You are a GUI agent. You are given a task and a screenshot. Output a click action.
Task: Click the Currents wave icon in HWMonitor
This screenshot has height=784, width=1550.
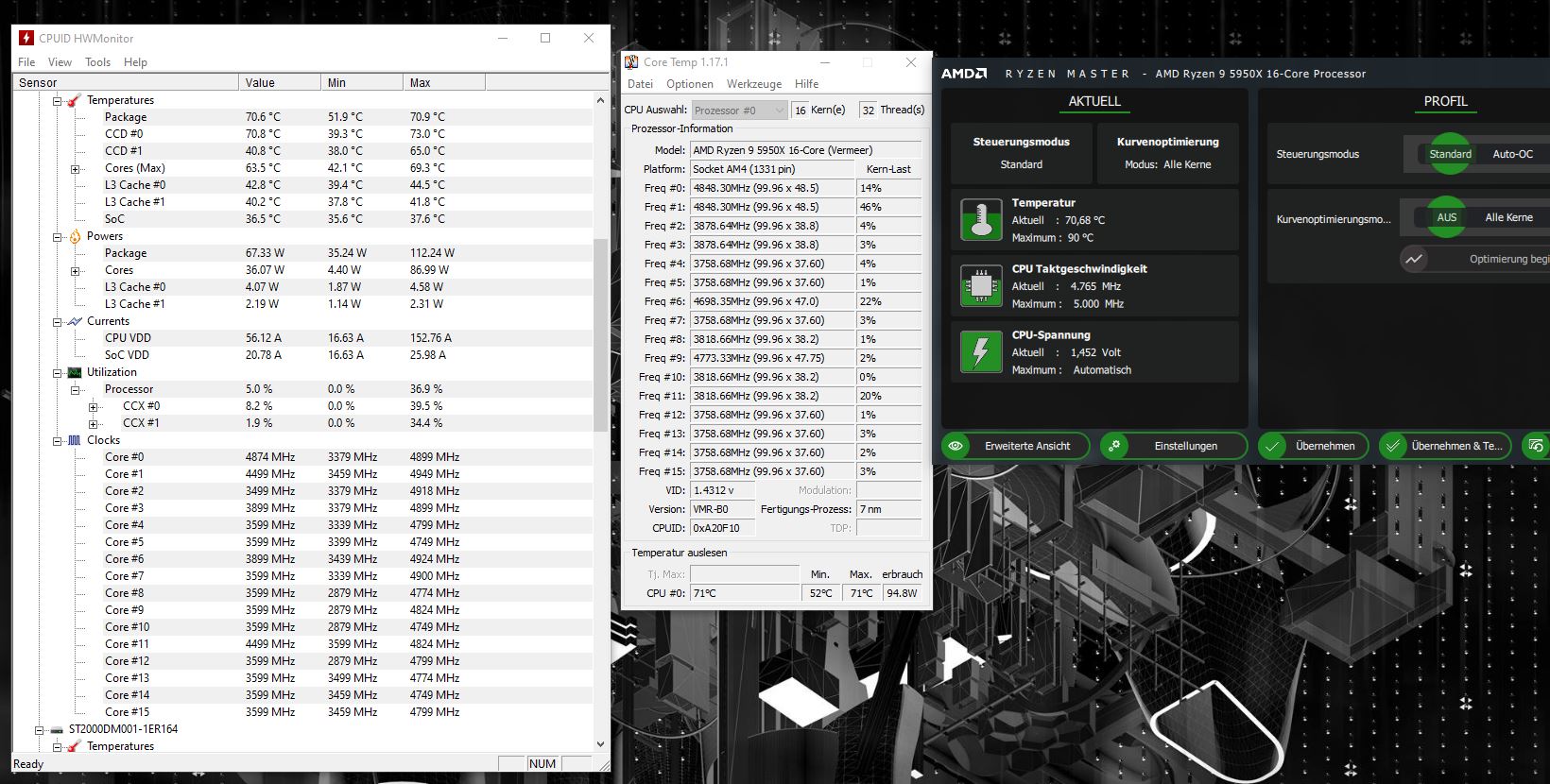(x=75, y=321)
